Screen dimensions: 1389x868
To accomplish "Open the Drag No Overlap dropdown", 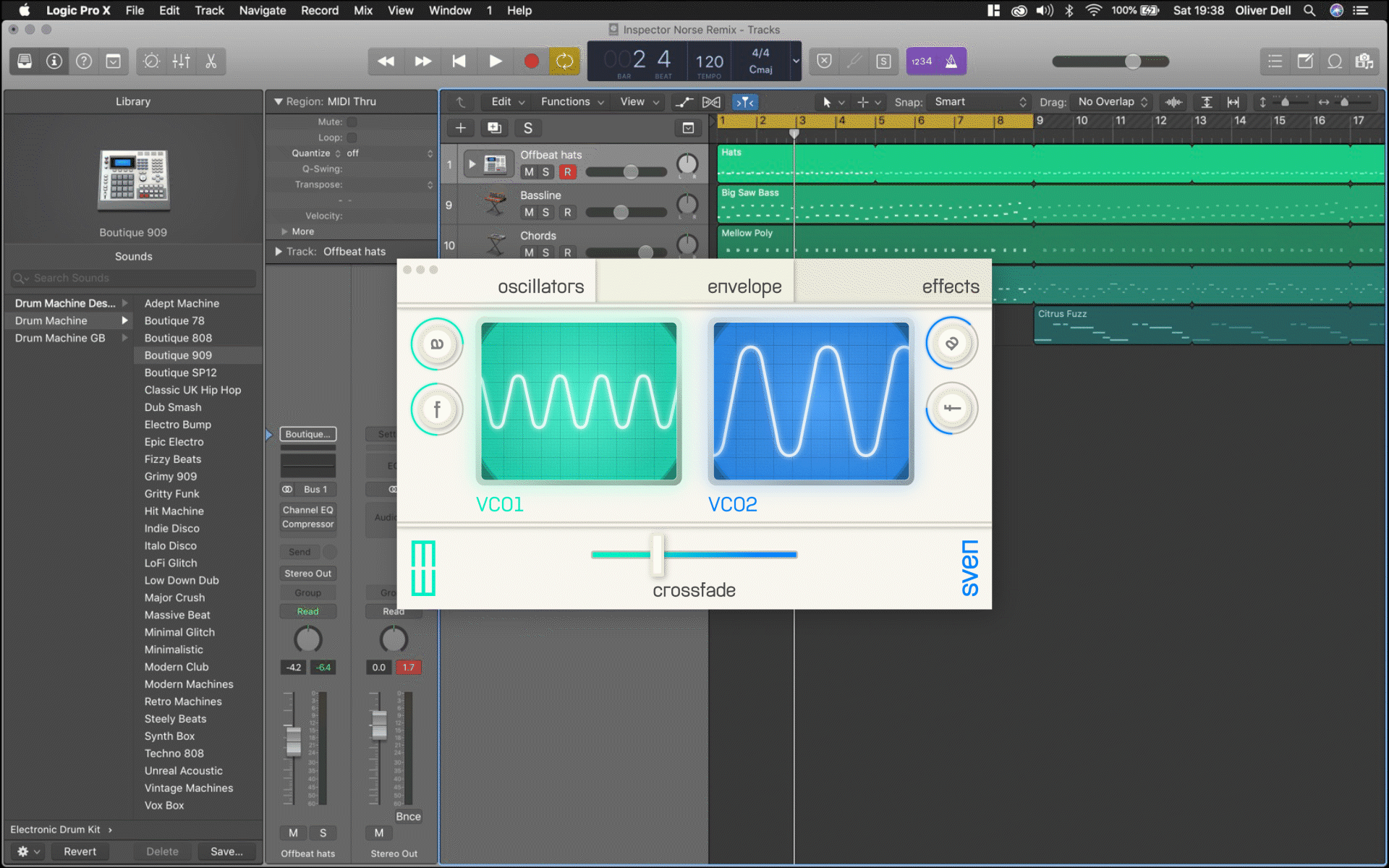I will [x=1113, y=102].
